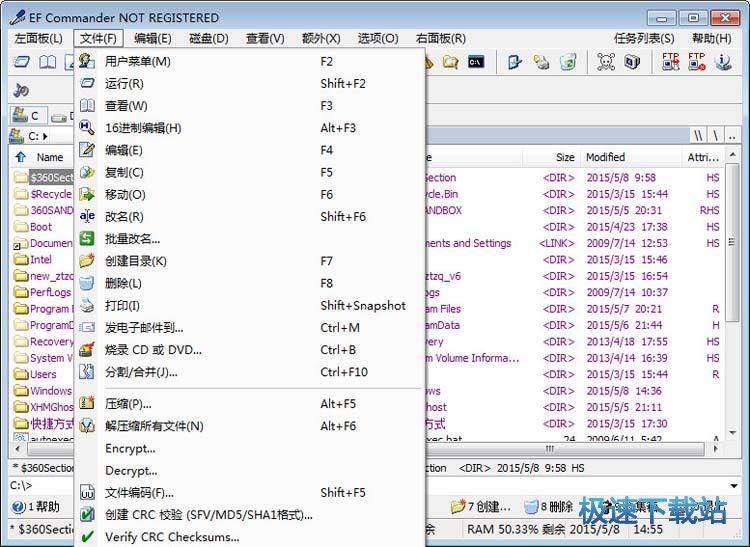This screenshot has width=750, height=547.
Task: Open the 编辑(E) menu in menu bar
Action: pyautogui.click(x=152, y=38)
